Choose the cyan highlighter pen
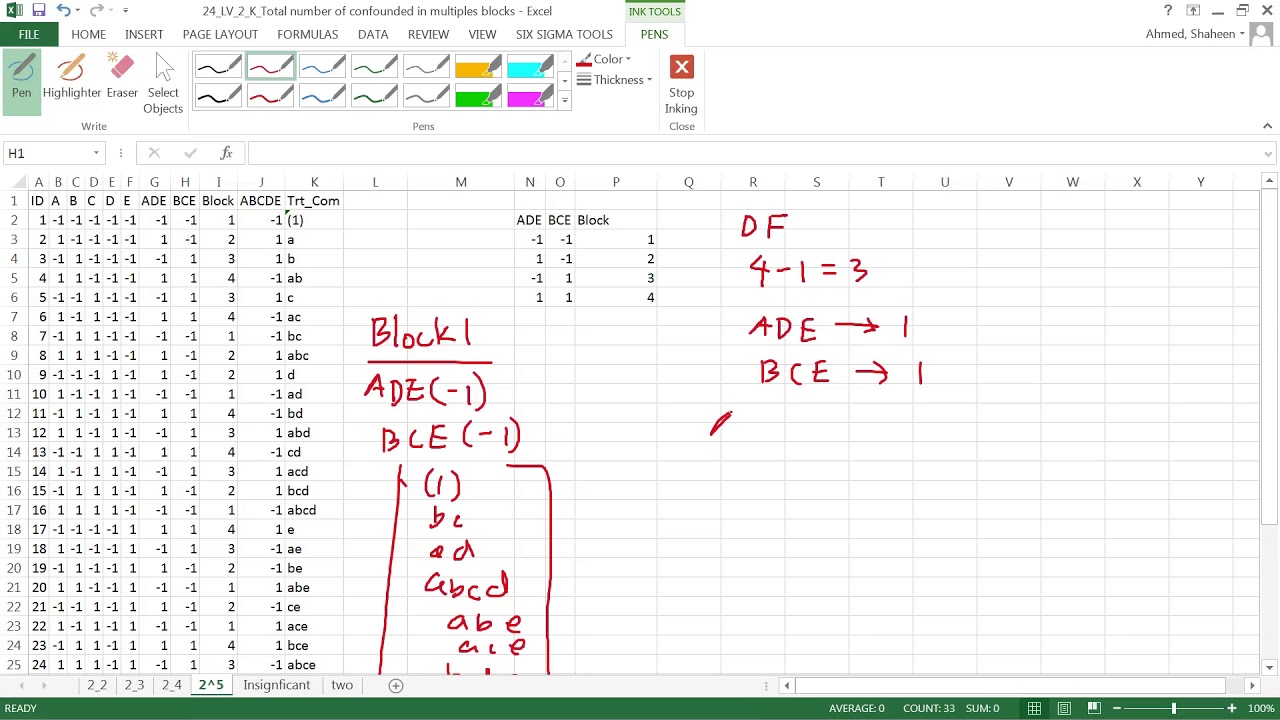Viewport: 1280px width, 720px height. point(531,68)
